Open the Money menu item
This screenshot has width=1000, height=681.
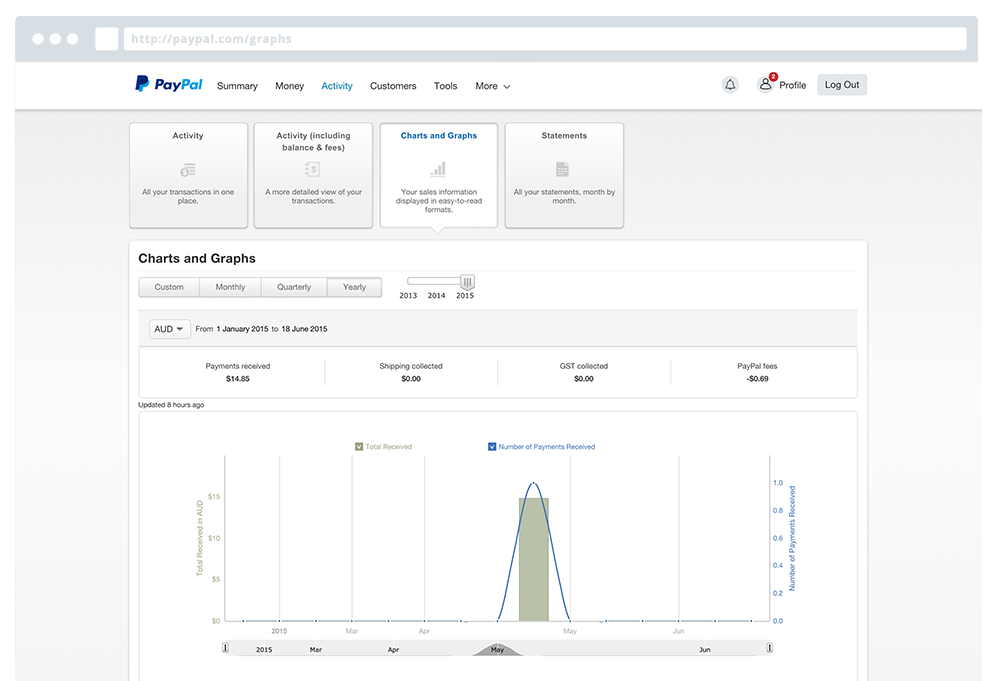click(289, 86)
